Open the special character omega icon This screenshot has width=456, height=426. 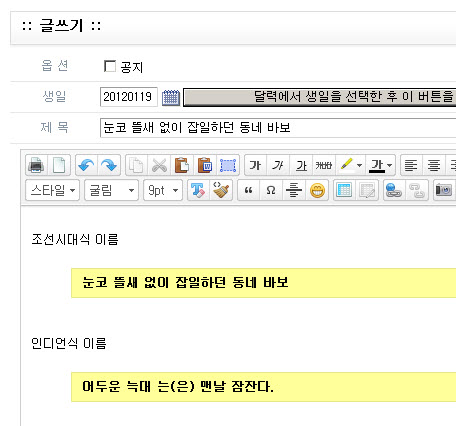271,191
